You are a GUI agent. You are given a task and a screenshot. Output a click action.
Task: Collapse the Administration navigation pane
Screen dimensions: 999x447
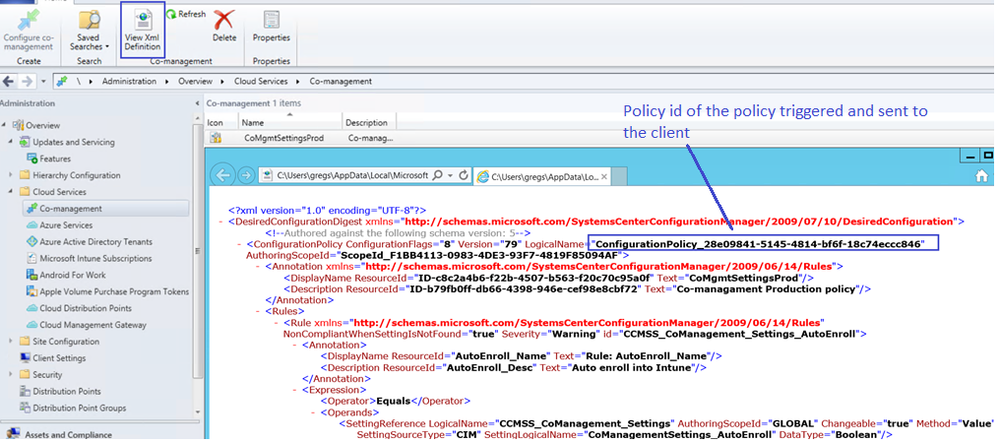[197, 103]
